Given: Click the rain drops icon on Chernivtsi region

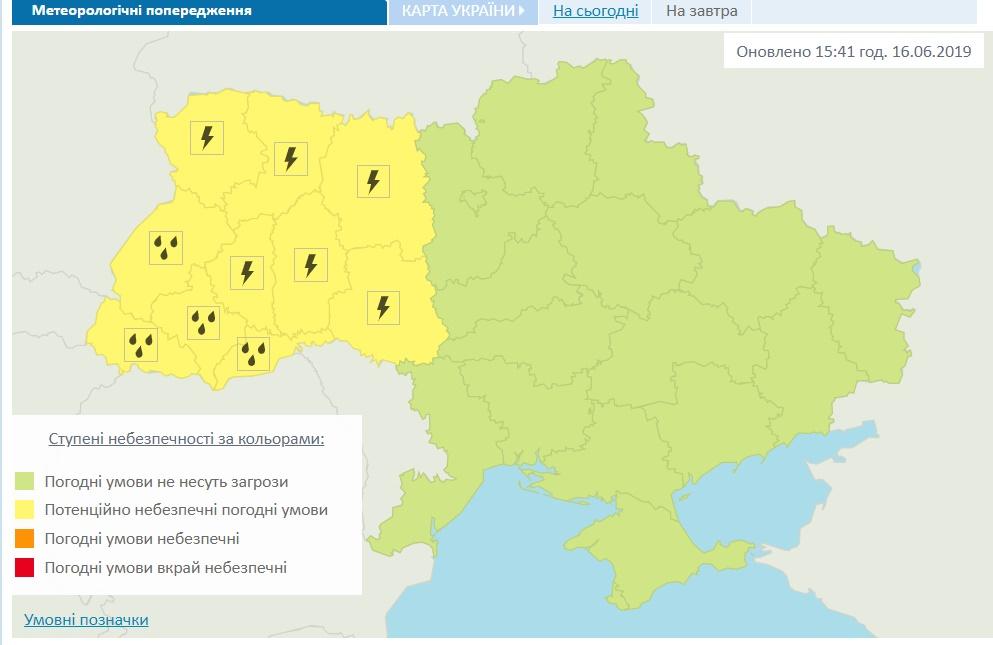Looking at the screenshot, I should point(254,353).
